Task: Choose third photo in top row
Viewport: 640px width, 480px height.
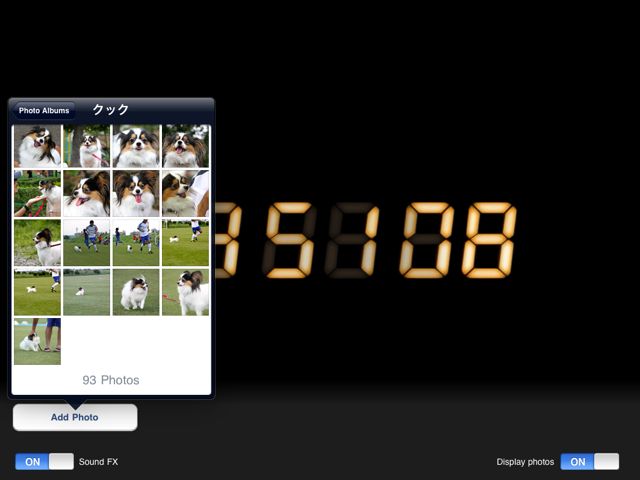Action: coord(136,146)
